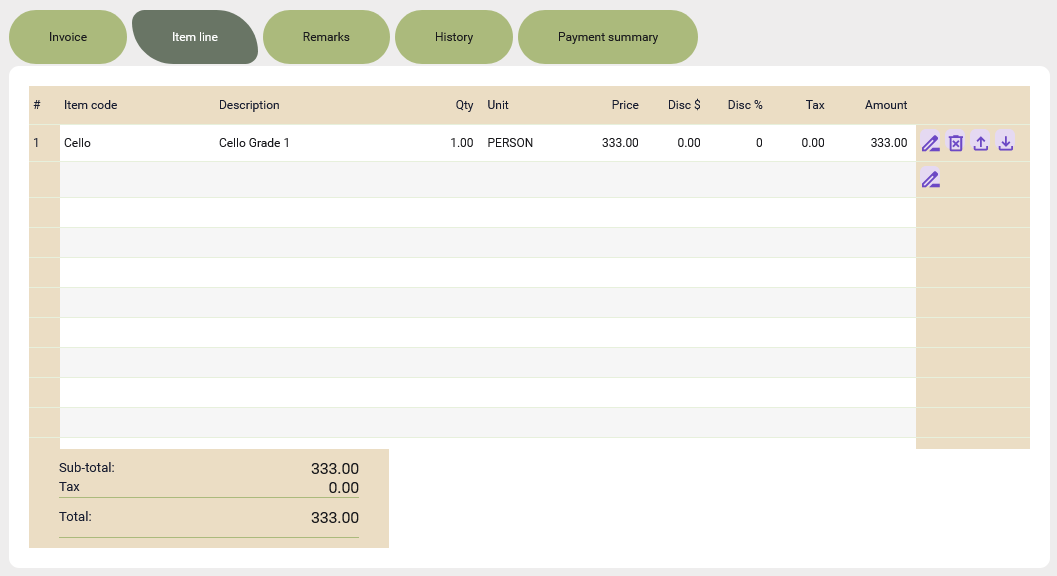The height and width of the screenshot is (576, 1057).
Task: Select the Cello Grade 1 description
Action: [x=254, y=143]
